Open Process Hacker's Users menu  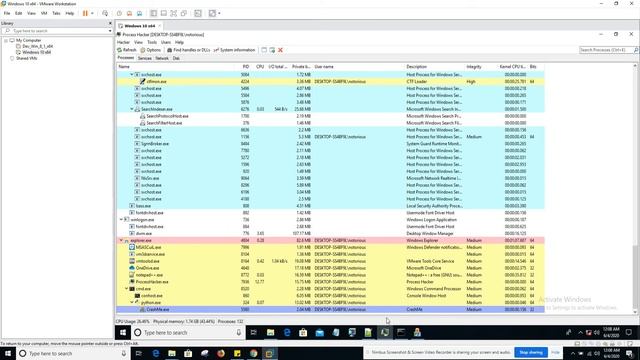(166, 42)
